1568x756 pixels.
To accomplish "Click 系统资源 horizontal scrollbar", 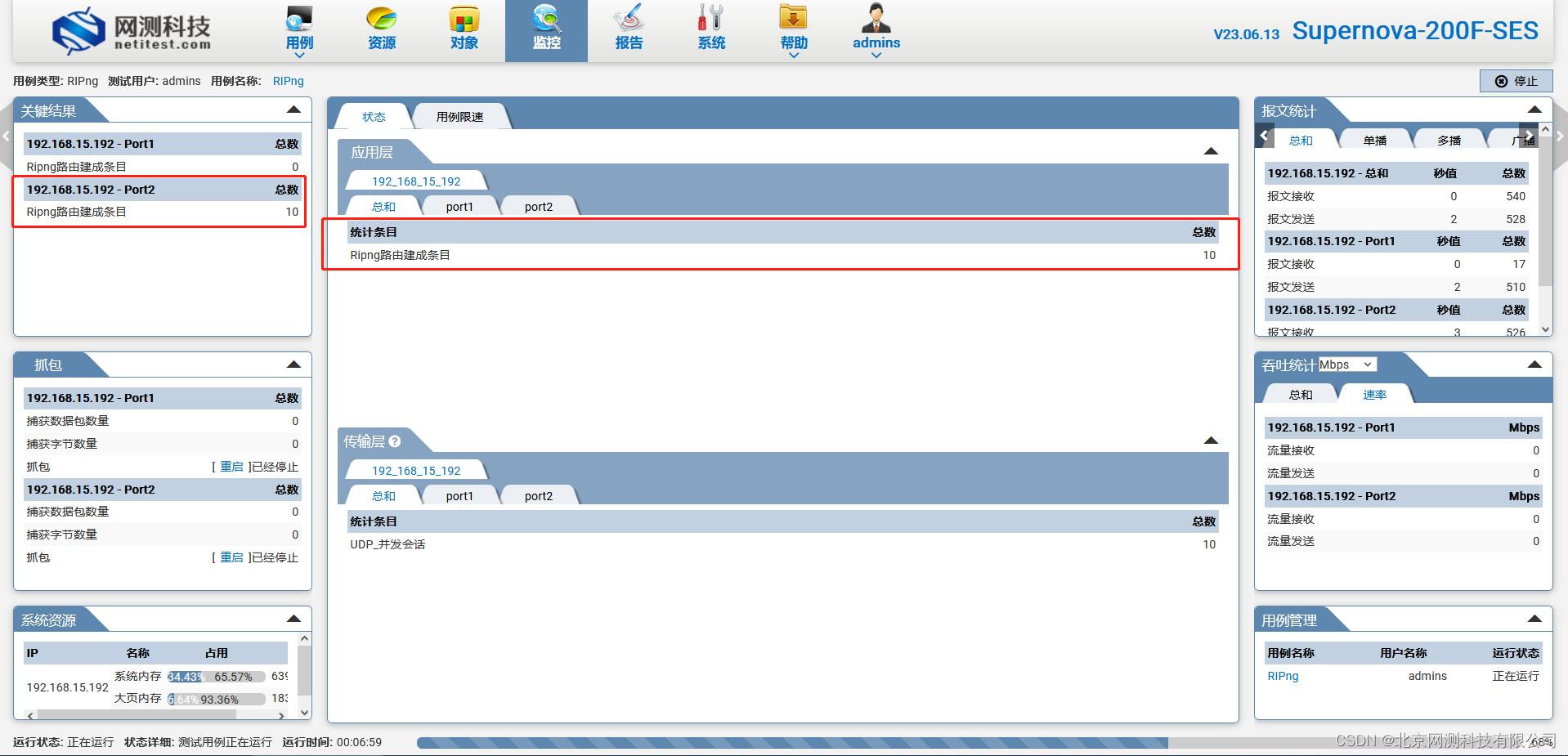I will [x=155, y=715].
